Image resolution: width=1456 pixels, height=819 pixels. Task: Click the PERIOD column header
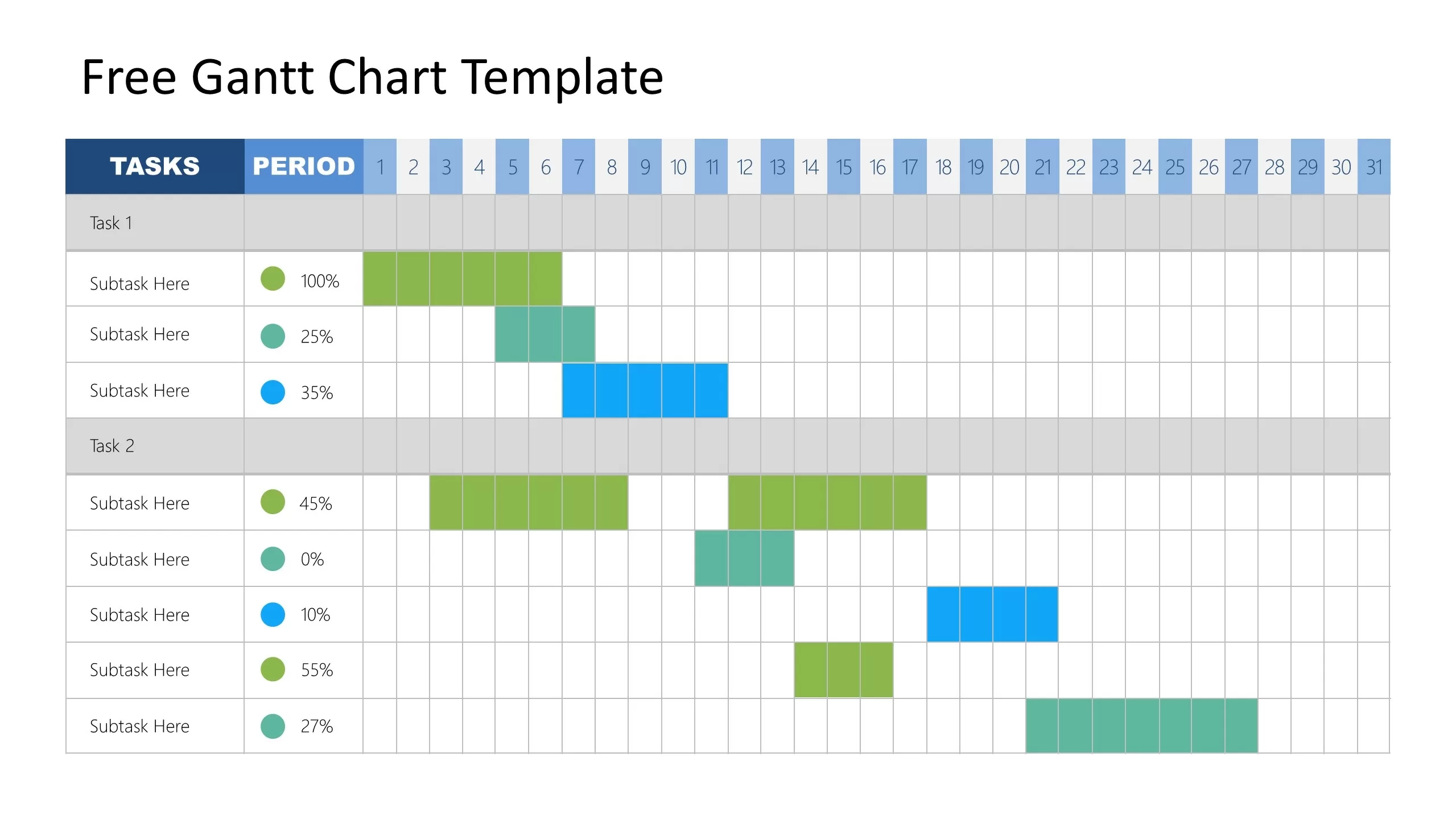[304, 166]
